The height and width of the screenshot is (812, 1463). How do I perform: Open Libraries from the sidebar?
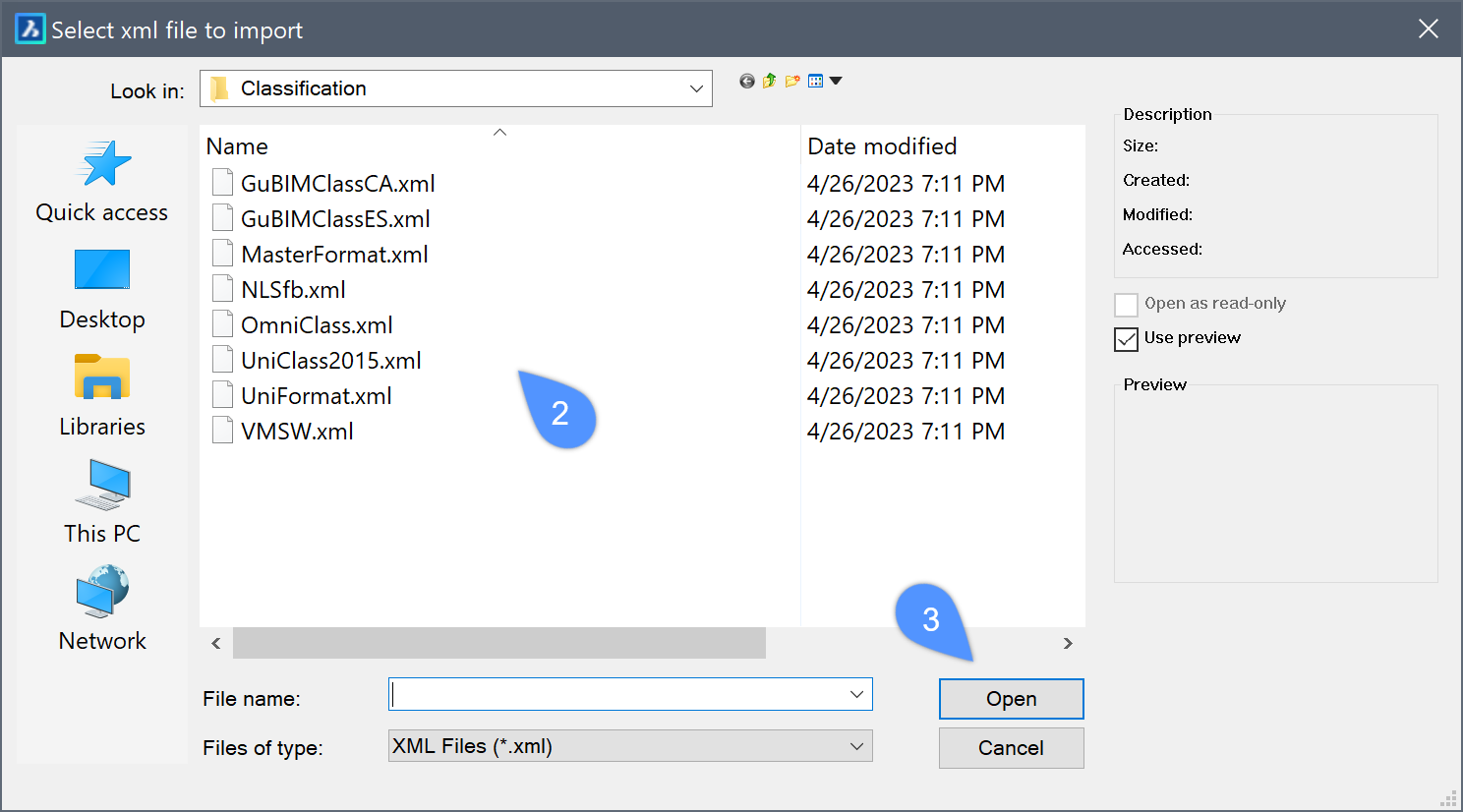[x=102, y=396]
